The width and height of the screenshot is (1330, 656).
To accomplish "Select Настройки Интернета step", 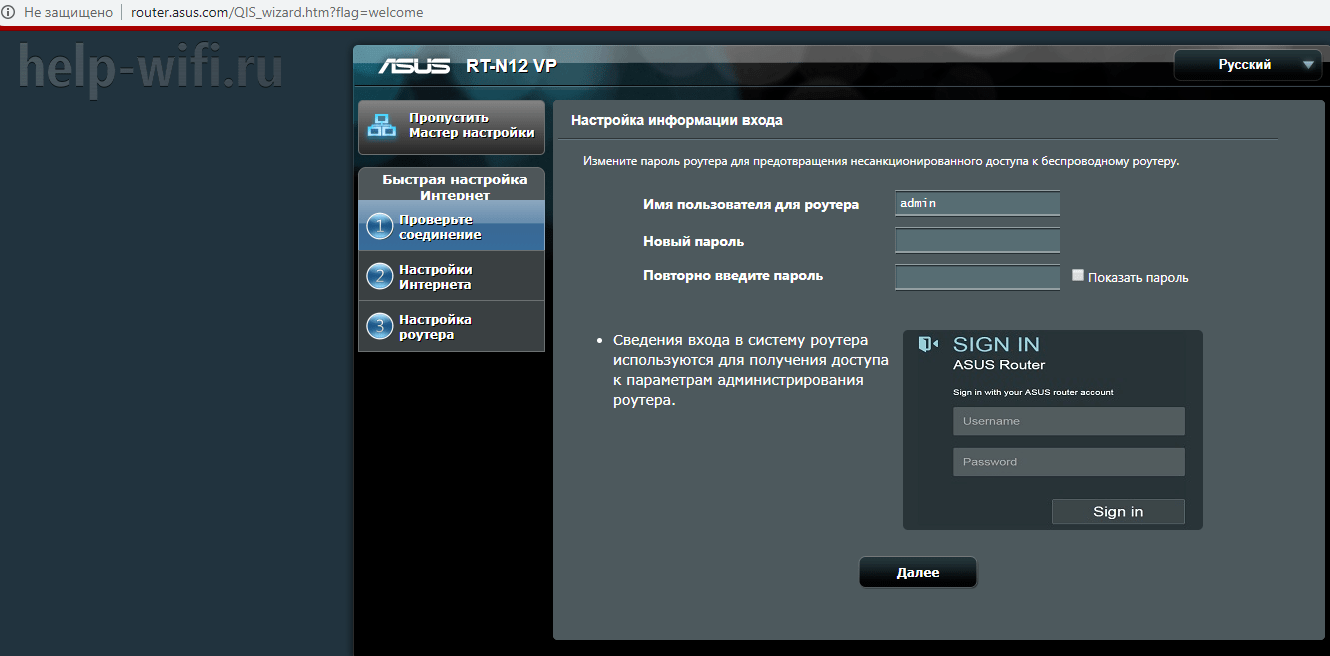I will 451,277.
